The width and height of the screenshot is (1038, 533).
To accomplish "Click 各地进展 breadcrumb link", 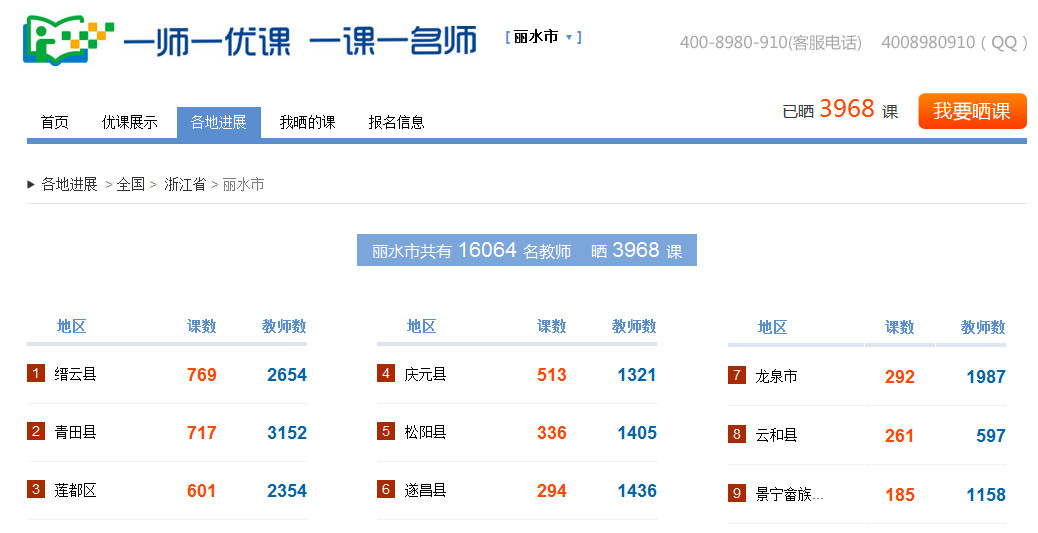I will point(69,184).
